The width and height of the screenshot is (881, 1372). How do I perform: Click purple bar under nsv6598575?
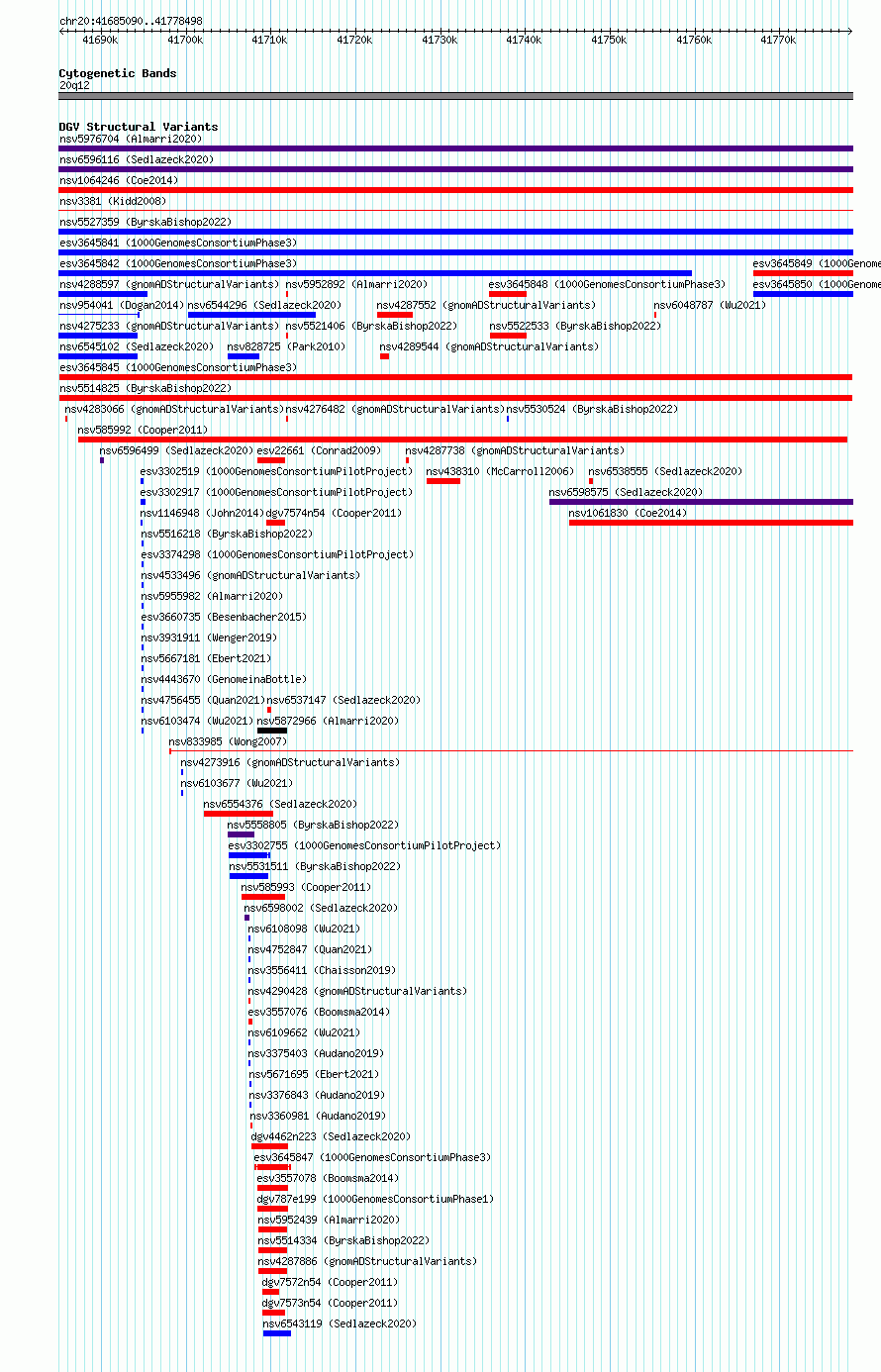(701, 502)
